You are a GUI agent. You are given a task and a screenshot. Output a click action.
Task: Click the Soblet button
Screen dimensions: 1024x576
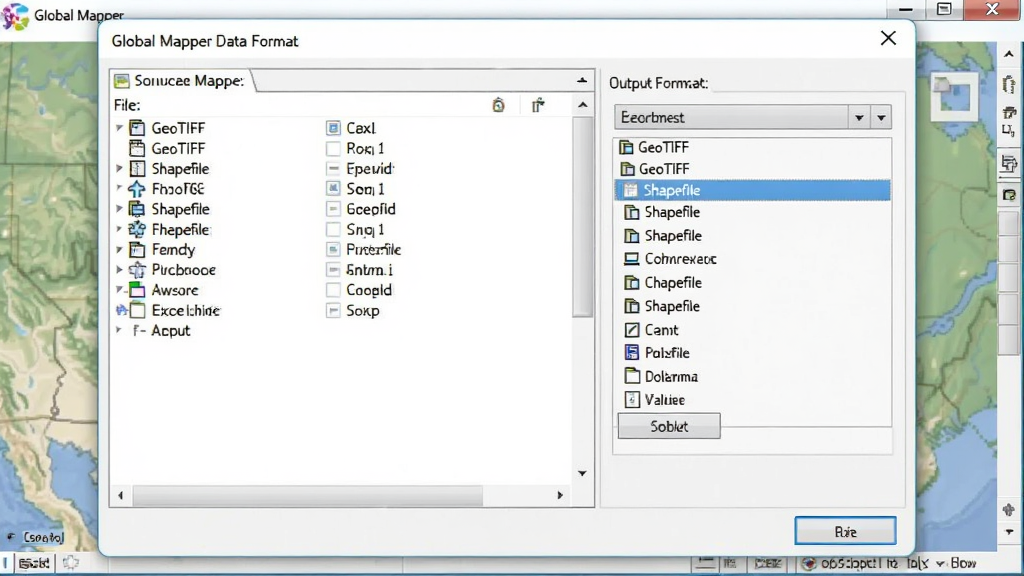669,426
